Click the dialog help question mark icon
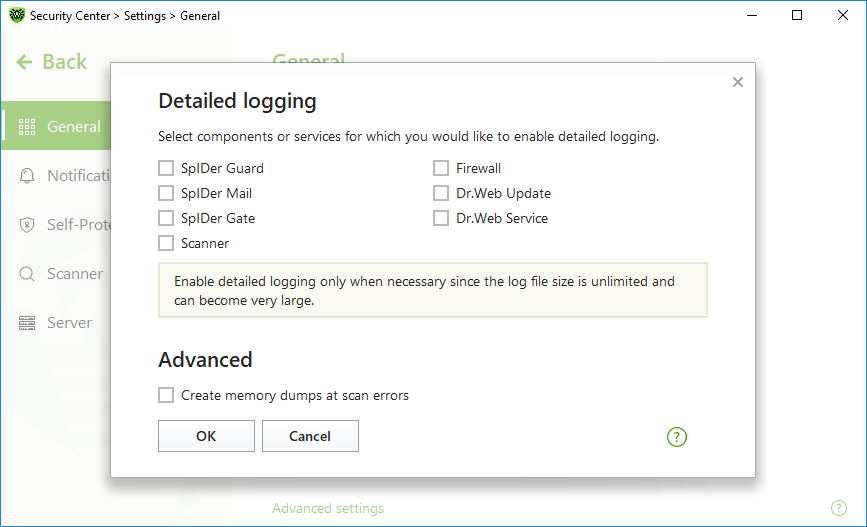Viewport: 867px width, 527px height. [676, 437]
